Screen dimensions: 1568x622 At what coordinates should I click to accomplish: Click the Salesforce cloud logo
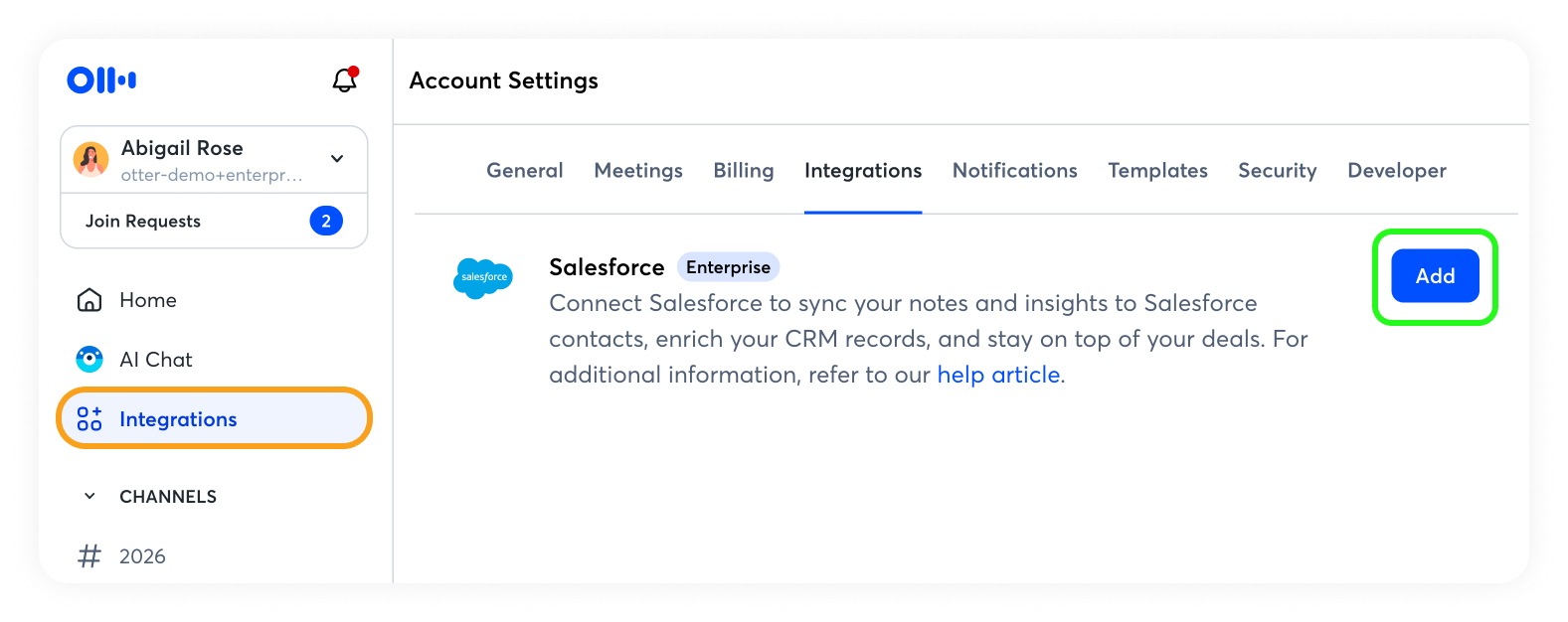click(x=483, y=278)
